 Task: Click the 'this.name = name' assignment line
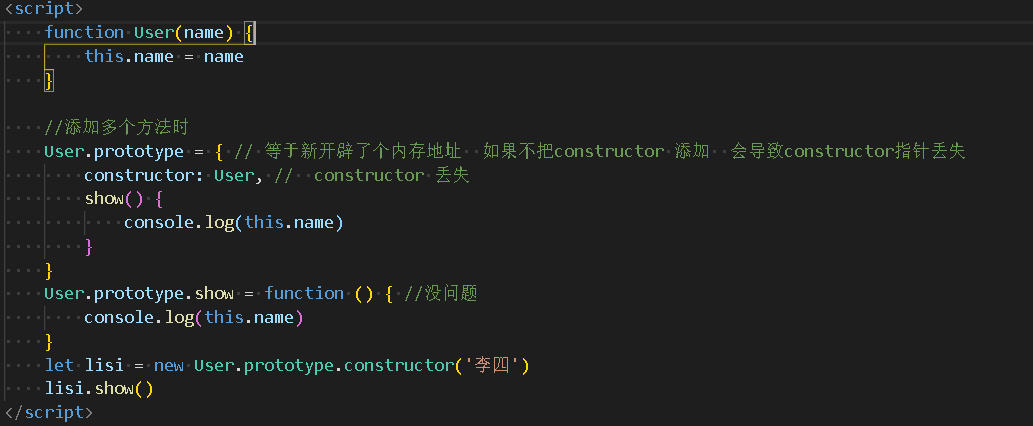click(163, 56)
